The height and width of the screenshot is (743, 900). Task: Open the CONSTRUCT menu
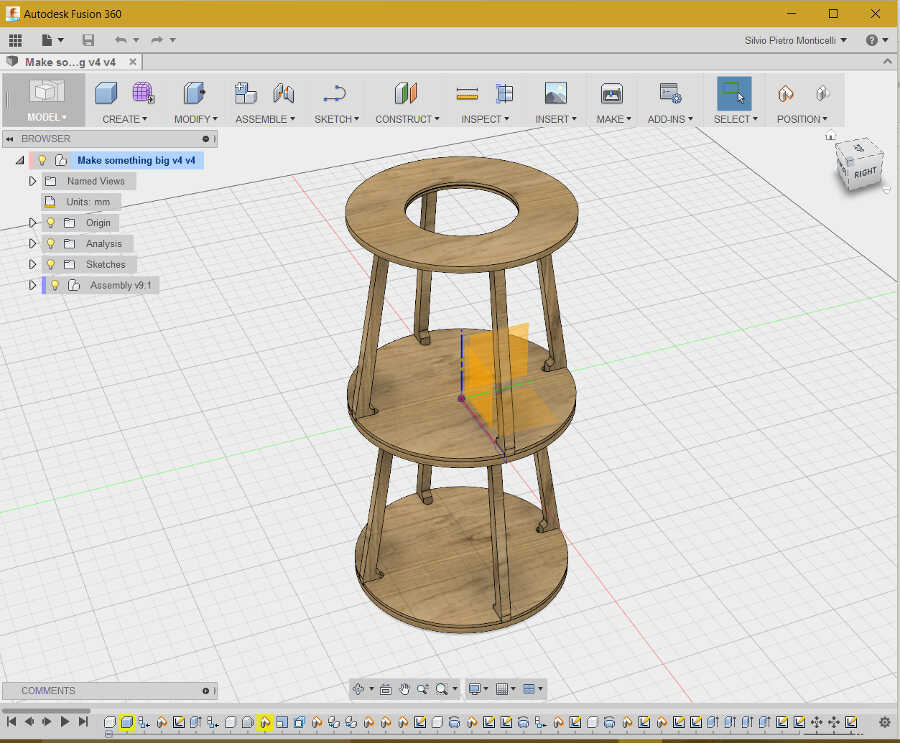[x=407, y=119]
